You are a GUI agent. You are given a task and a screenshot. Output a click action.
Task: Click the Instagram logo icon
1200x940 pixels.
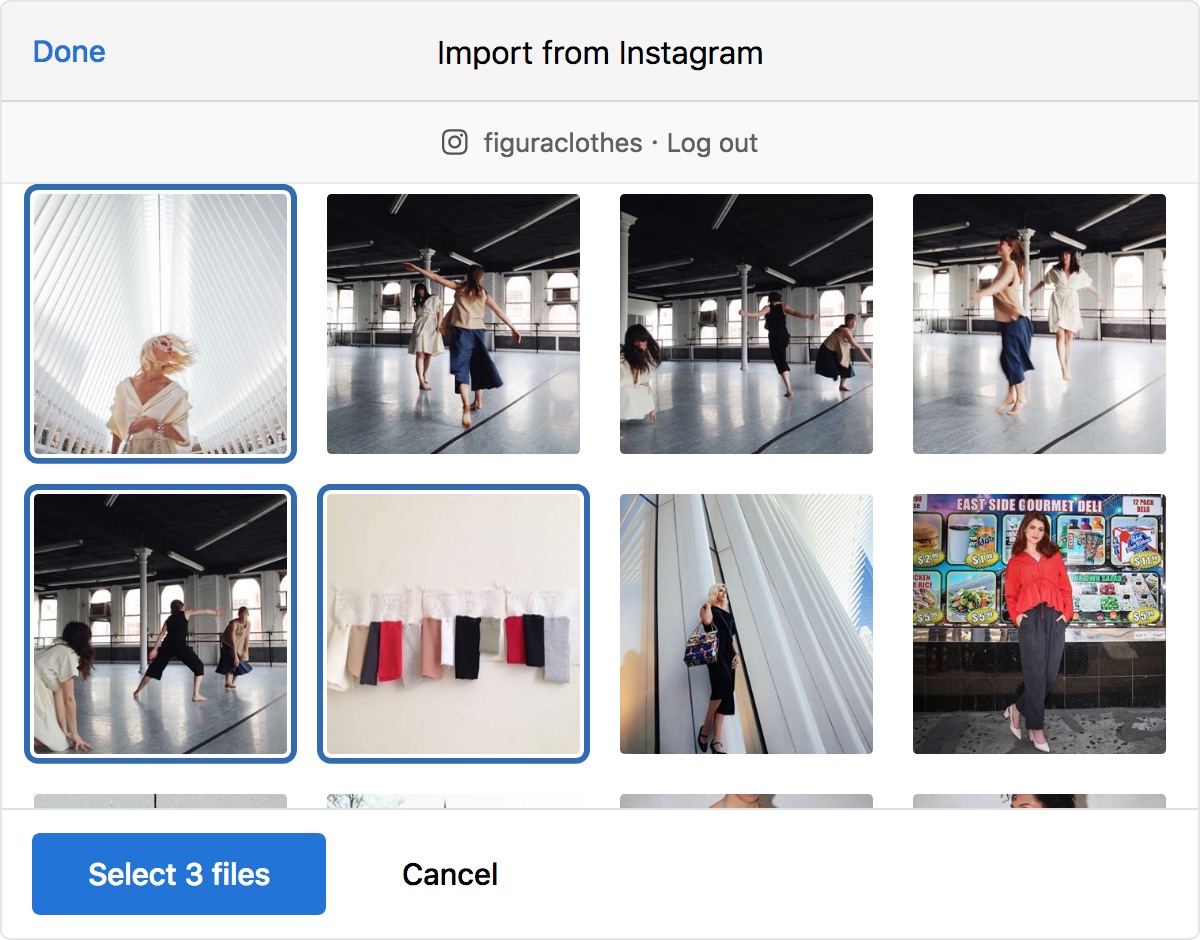[x=455, y=143]
